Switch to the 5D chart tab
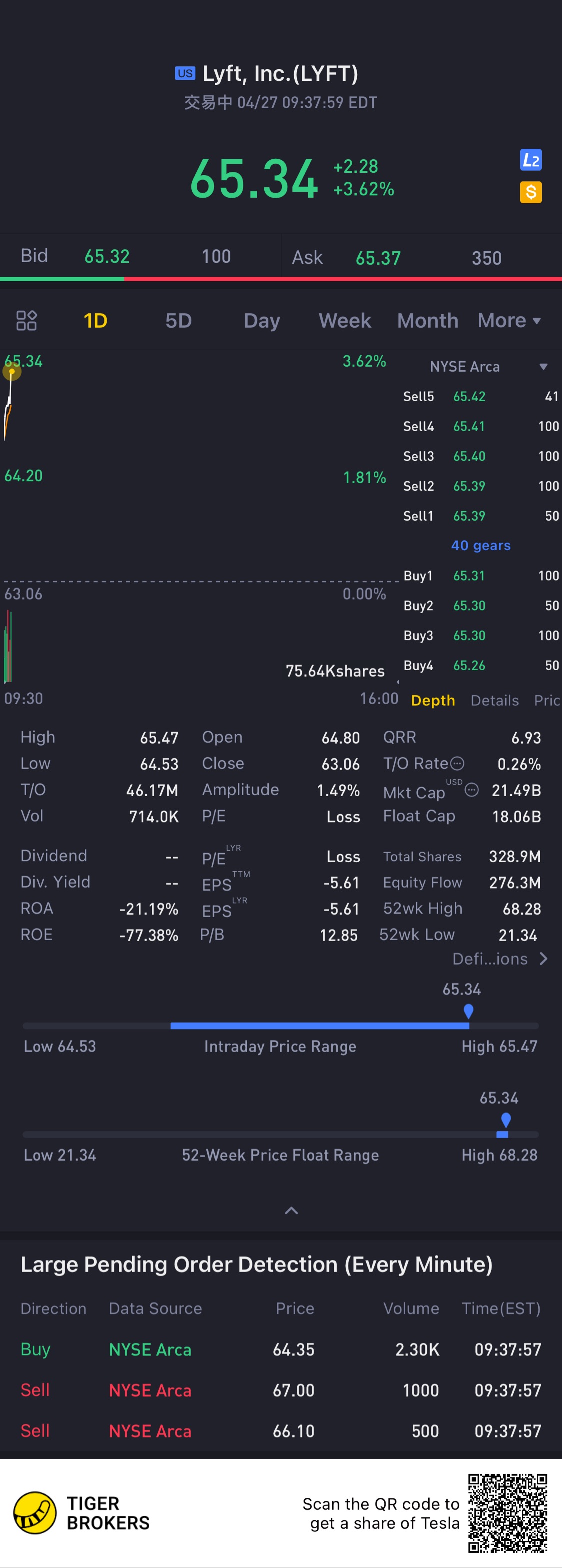 [x=178, y=321]
